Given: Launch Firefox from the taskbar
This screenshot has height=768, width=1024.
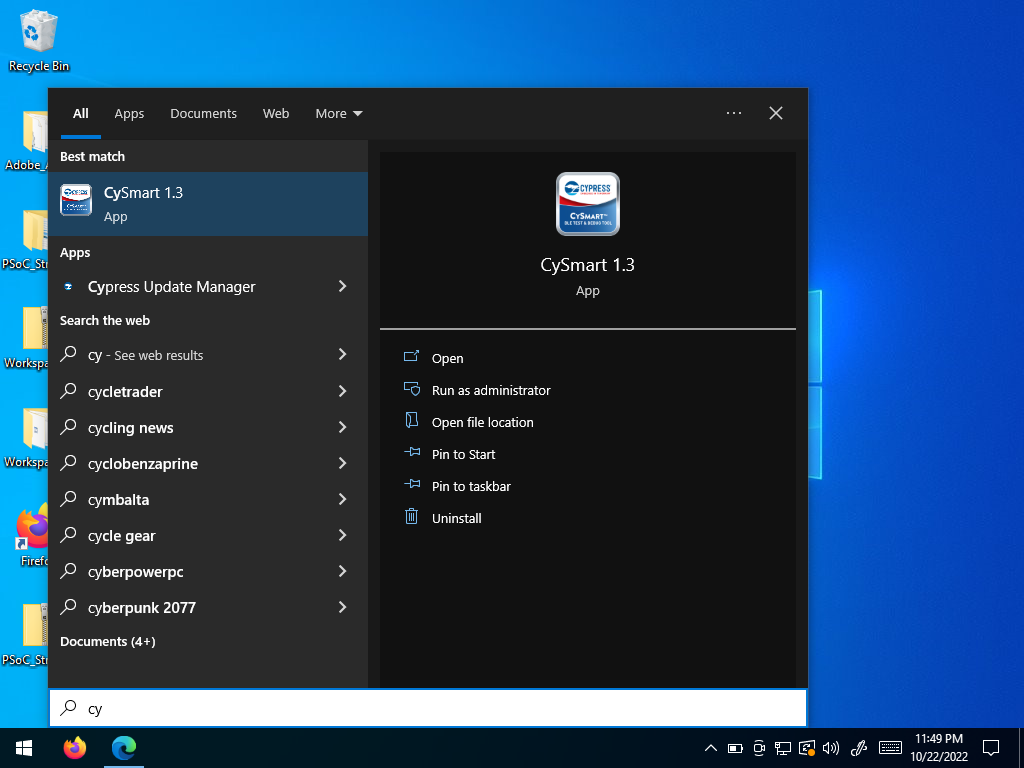Looking at the screenshot, I should [74, 748].
